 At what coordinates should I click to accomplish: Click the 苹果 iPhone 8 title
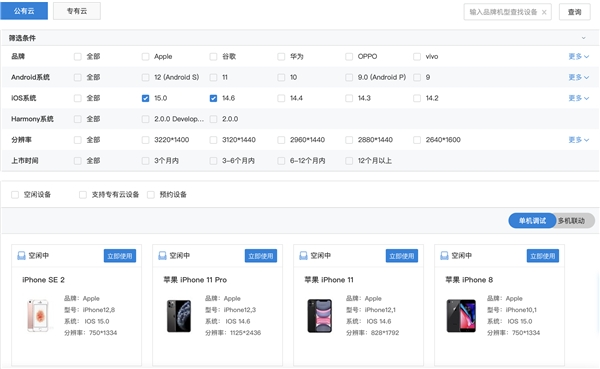coord(469,280)
